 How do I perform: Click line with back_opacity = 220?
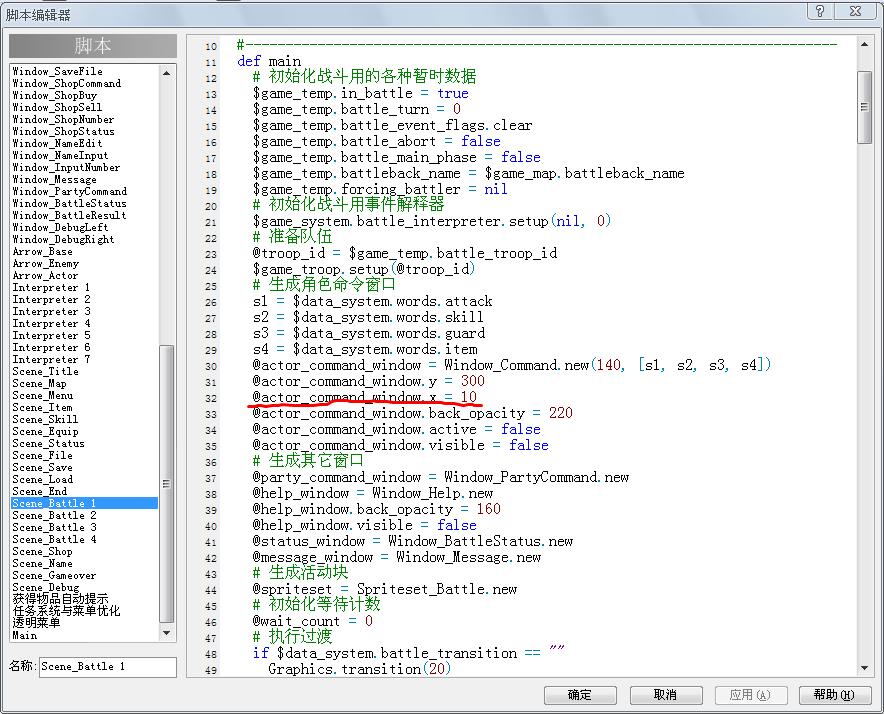click(413, 413)
